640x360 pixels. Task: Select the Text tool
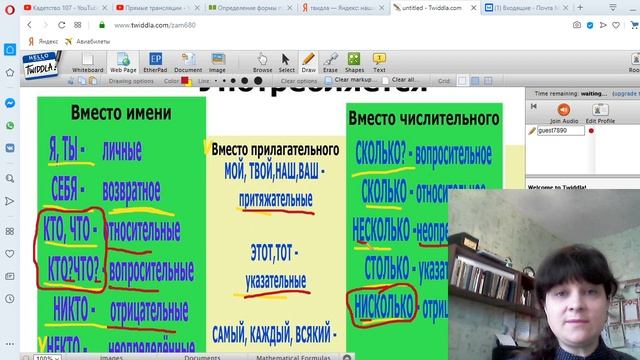coord(379,62)
